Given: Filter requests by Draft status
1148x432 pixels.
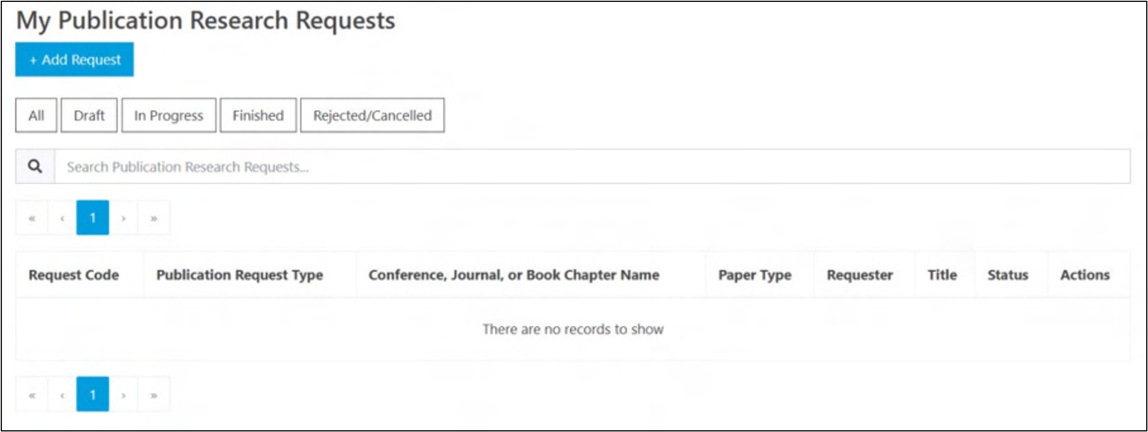Looking at the screenshot, I should pyautogui.click(x=89, y=116).
